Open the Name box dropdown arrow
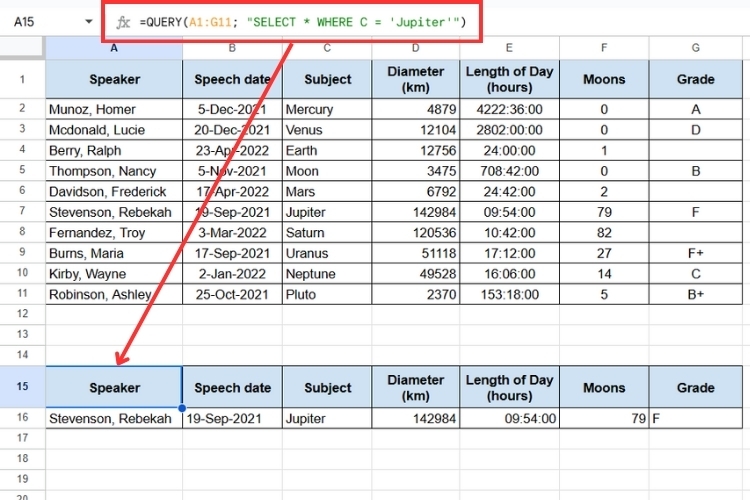Screen dimensions: 750x500 point(88,22)
